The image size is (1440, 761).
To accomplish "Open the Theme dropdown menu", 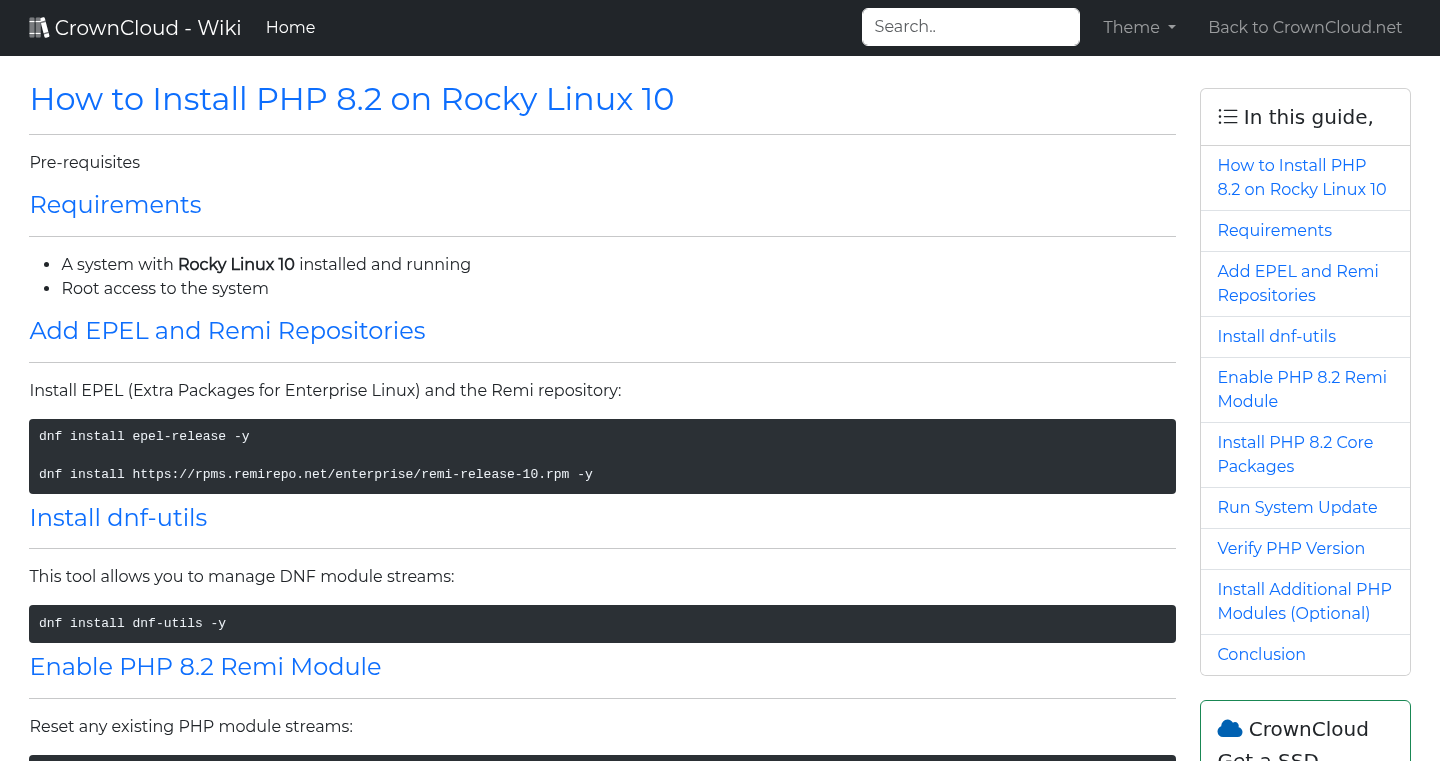I will click(x=1139, y=28).
